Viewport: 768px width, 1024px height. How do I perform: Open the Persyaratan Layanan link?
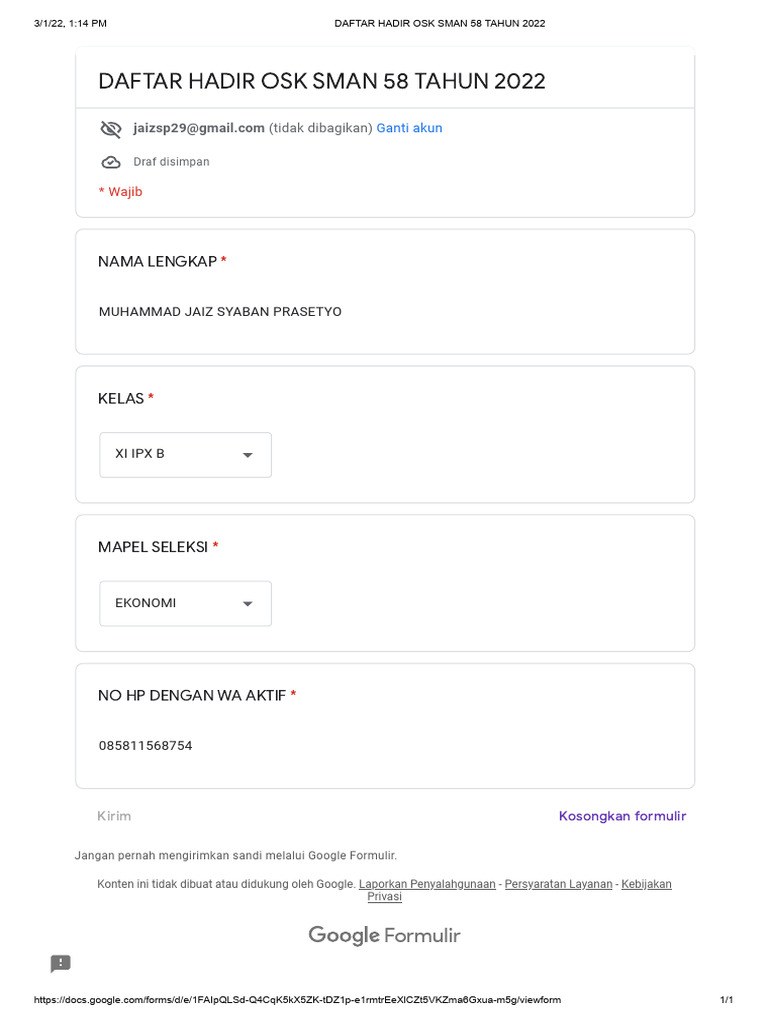click(558, 884)
